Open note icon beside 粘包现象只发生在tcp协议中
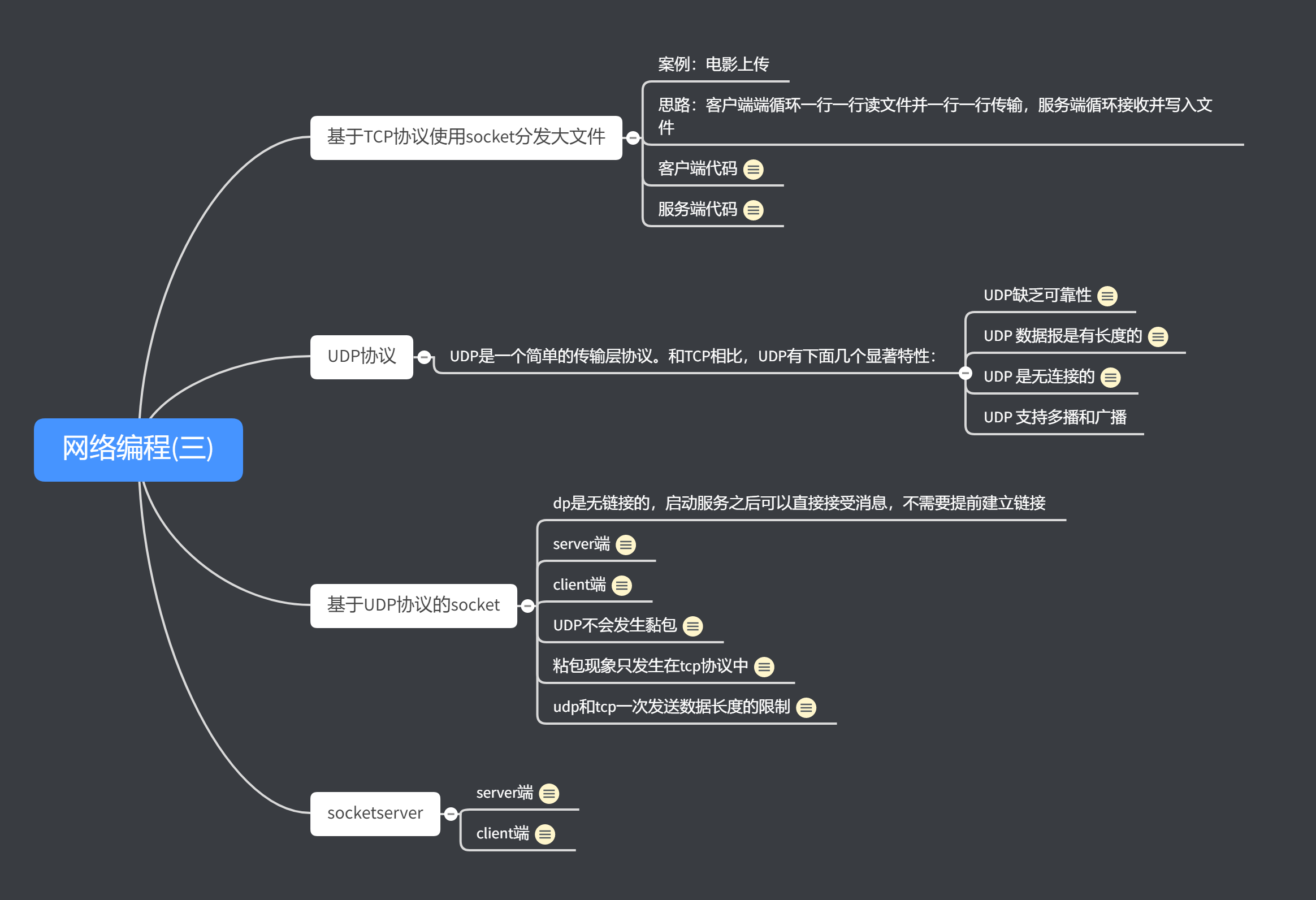 pos(764,667)
